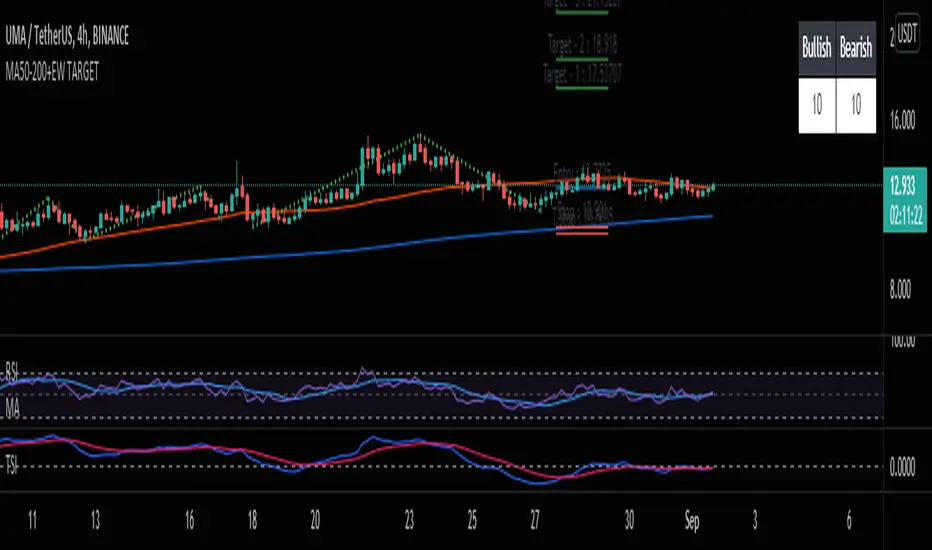
Task: Click the date label 20 on time axis
Action: (315, 521)
